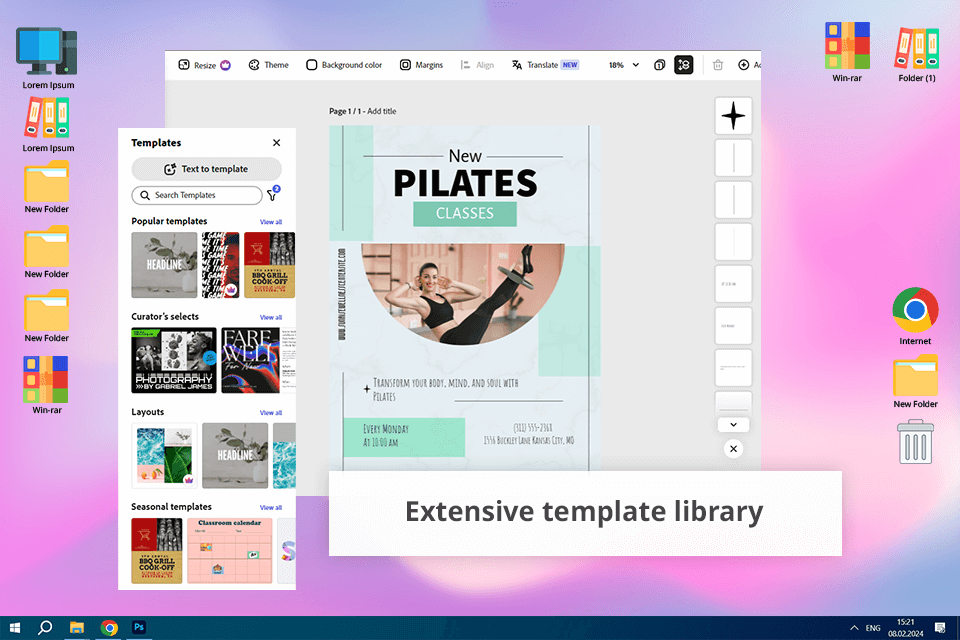This screenshot has height=640, width=960.
Task: Open Margins settings
Action: click(421, 65)
